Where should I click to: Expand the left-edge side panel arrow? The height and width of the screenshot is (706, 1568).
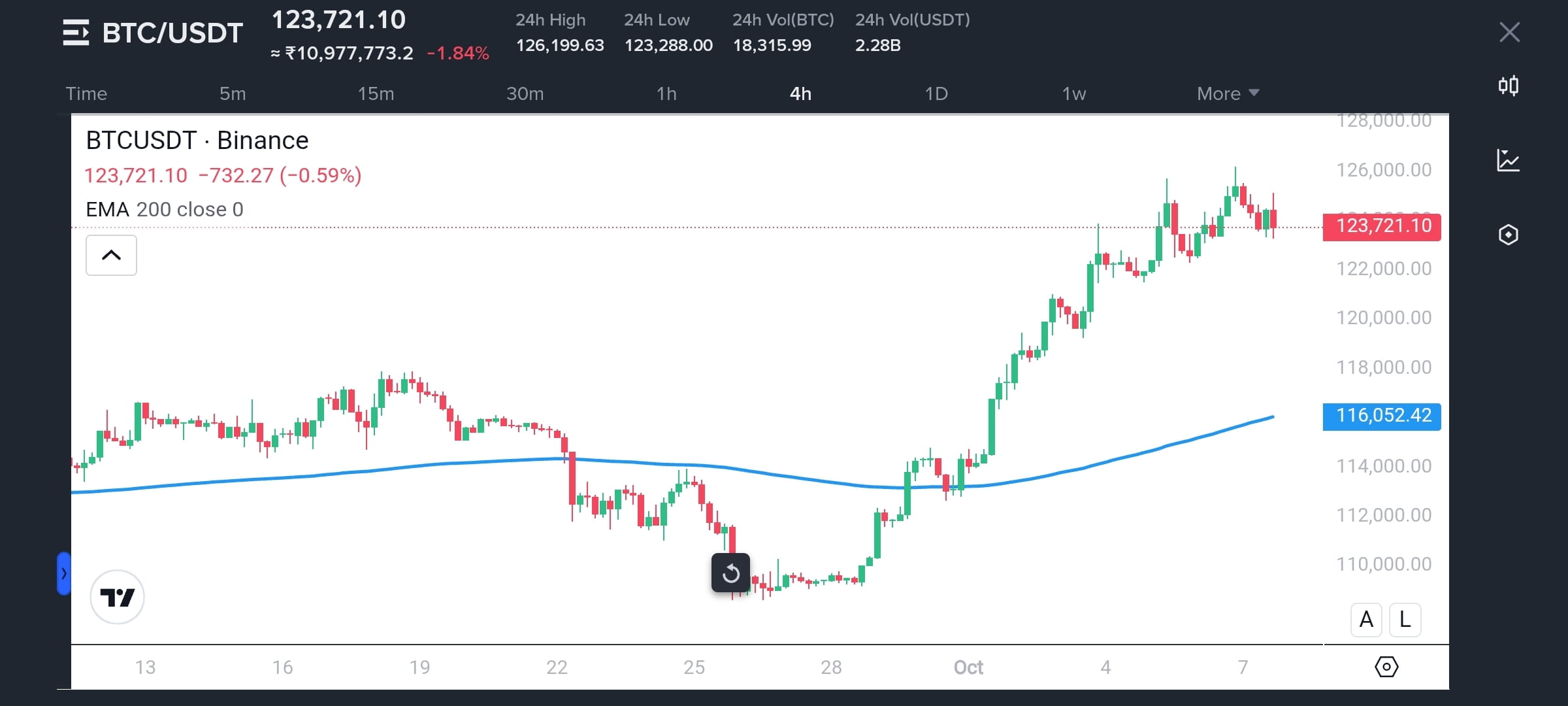point(63,573)
